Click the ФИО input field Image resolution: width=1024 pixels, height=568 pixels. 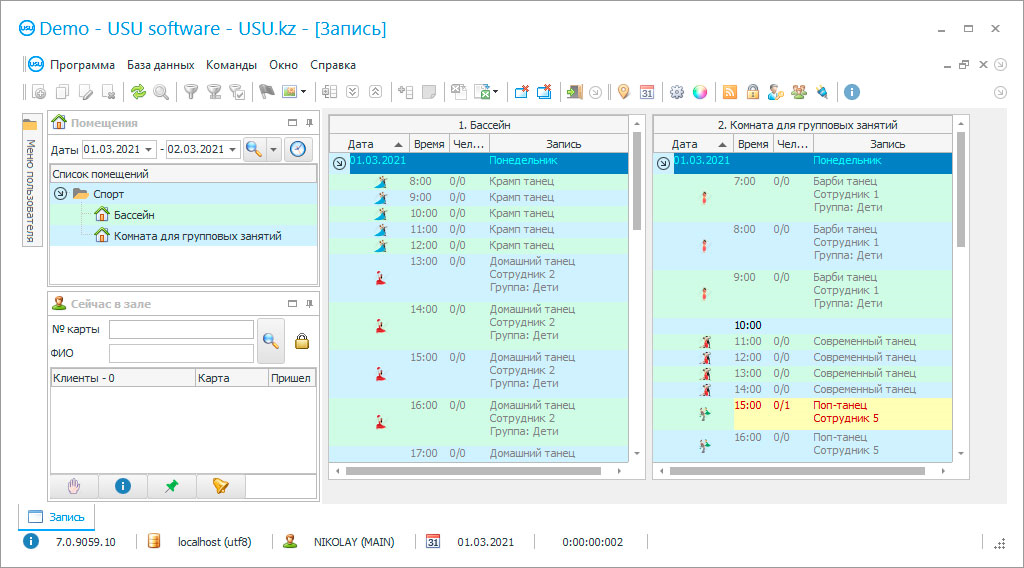click(x=181, y=353)
